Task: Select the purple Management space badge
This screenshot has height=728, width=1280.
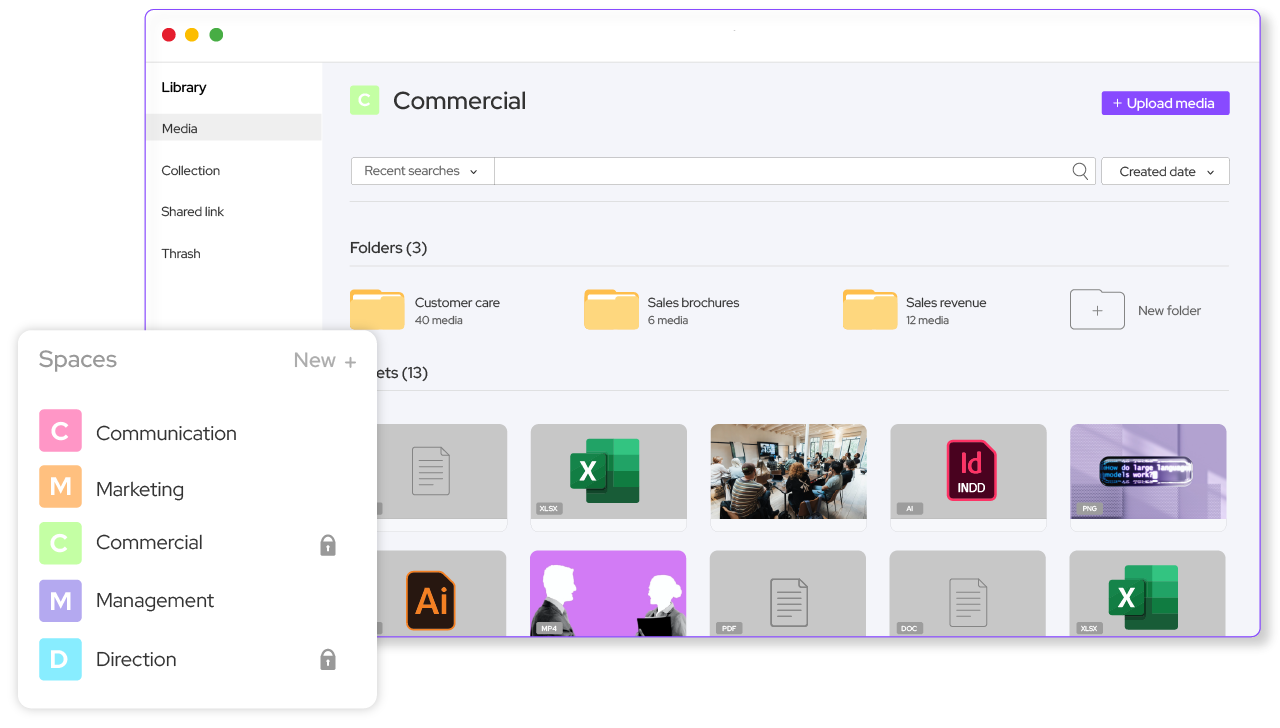Action: coord(60,601)
